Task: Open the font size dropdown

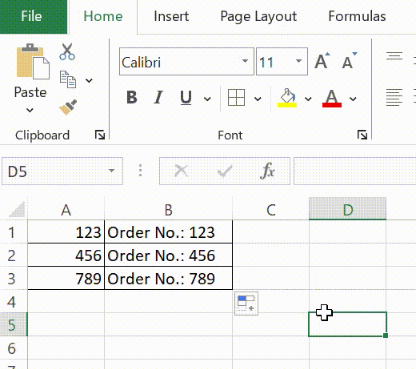Action: [x=299, y=61]
